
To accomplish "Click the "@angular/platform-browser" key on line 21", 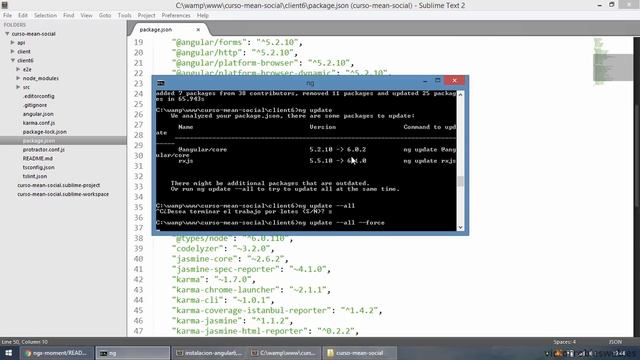I will [x=235, y=63].
